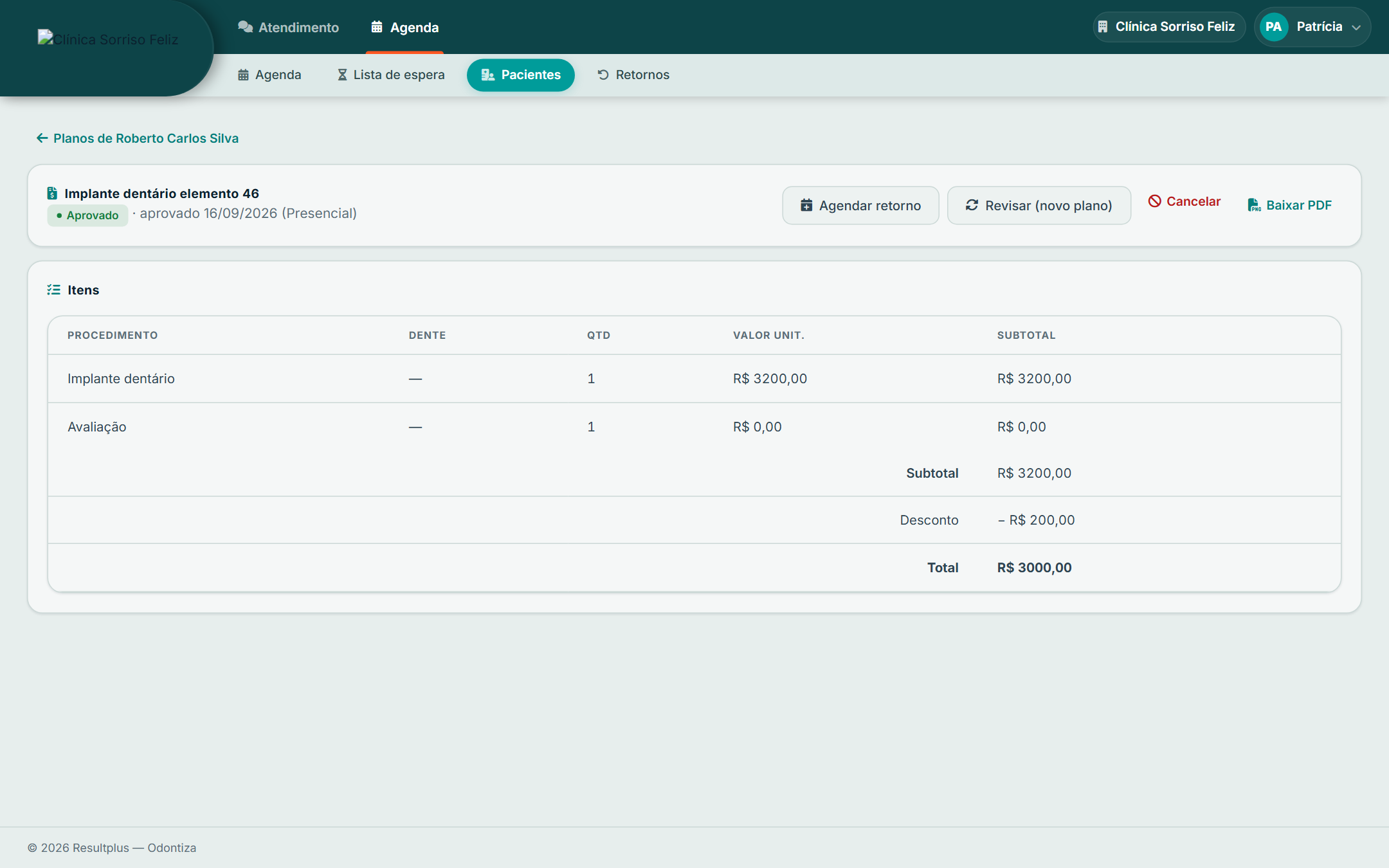Image resolution: width=1389 pixels, height=868 pixels.
Task: Click unit value R$ 0,00 in Avaliação row
Action: coord(758,427)
